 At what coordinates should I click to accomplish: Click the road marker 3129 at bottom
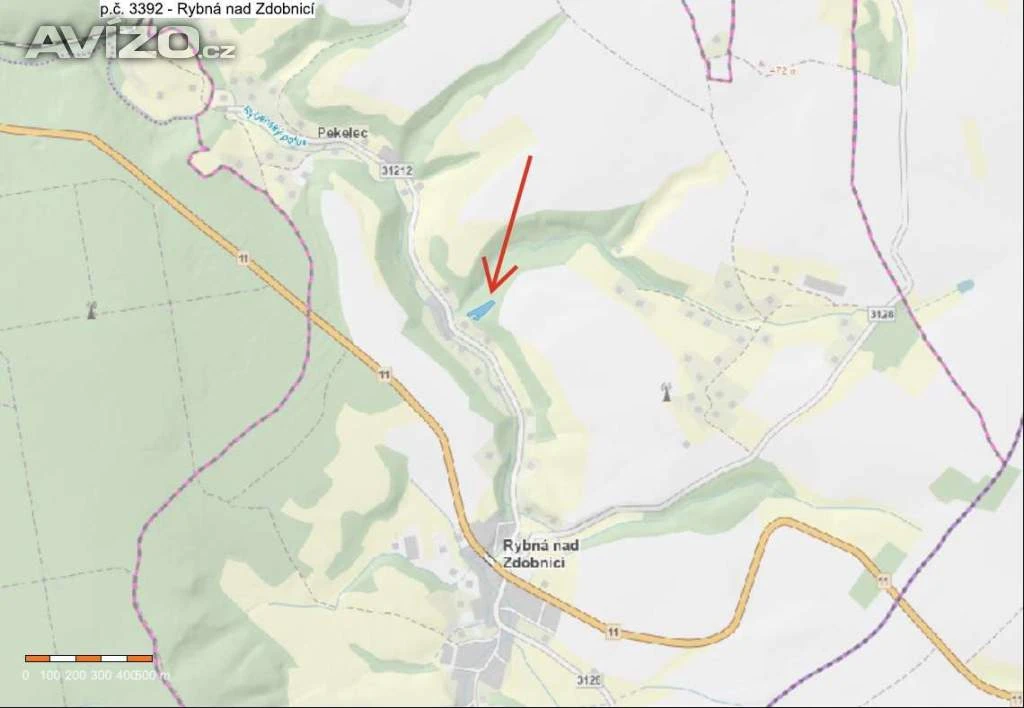pyautogui.click(x=588, y=680)
